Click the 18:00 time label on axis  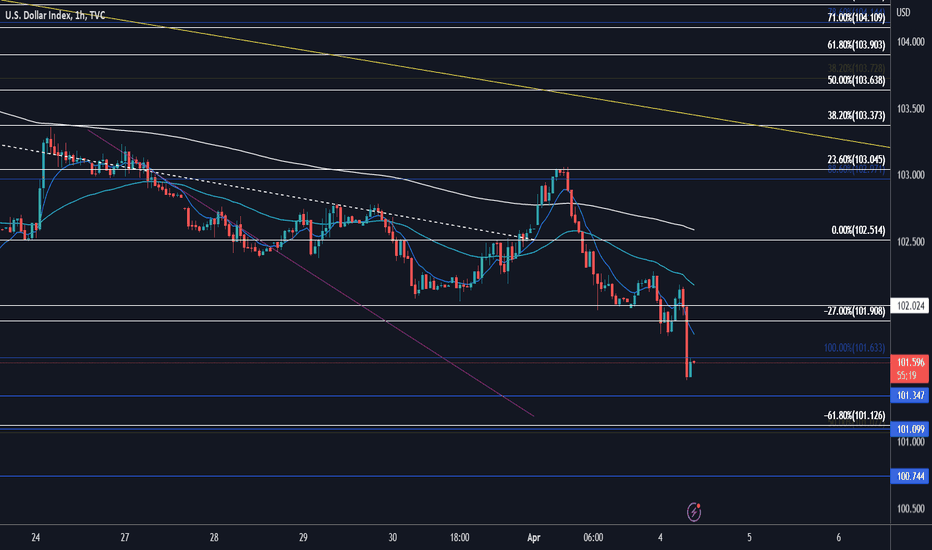tap(459, 538)
